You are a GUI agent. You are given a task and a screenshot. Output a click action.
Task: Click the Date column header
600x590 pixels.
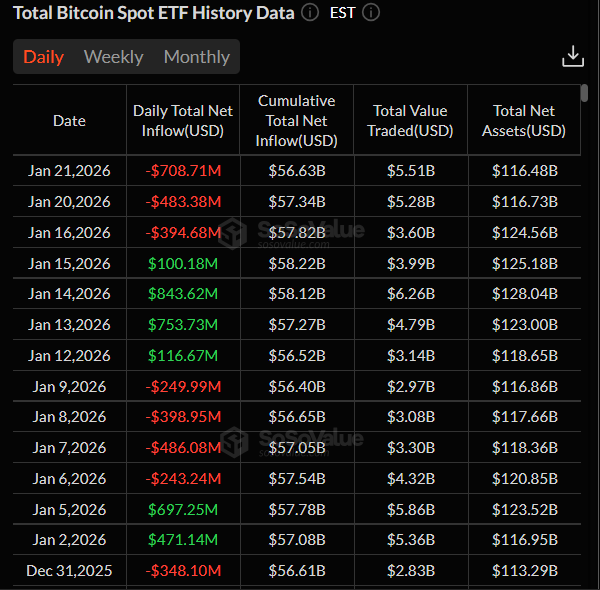coord(69,121)
